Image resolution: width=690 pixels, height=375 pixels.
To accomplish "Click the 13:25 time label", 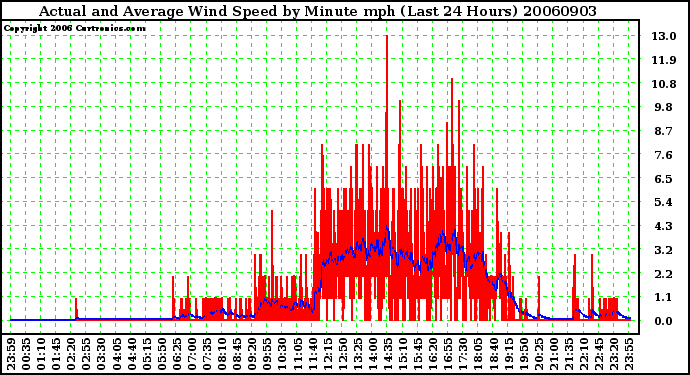I will [358, 354].
